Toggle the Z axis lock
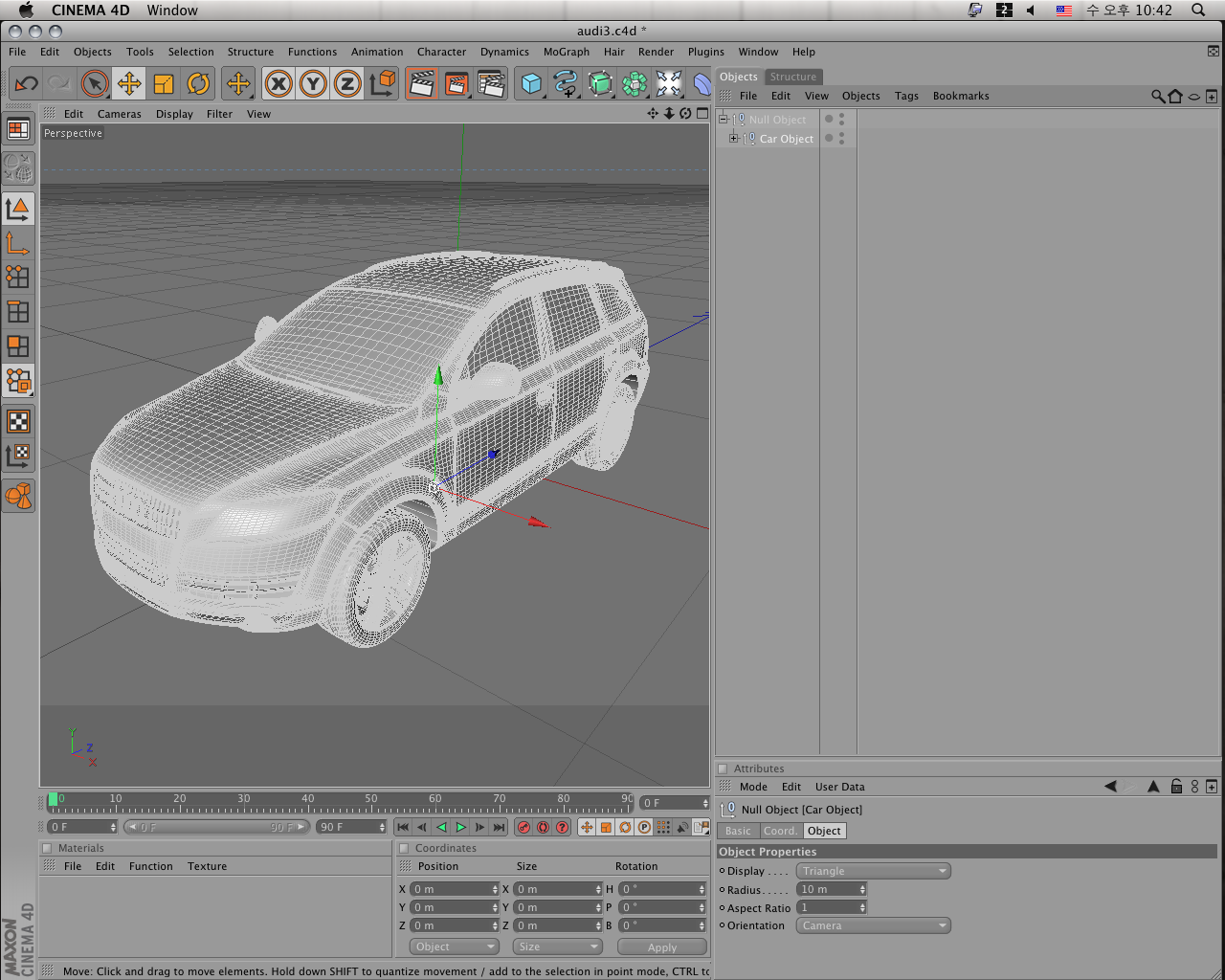Image resolution: width=1225 pixels, height=980 pixels. click(347, 84)
